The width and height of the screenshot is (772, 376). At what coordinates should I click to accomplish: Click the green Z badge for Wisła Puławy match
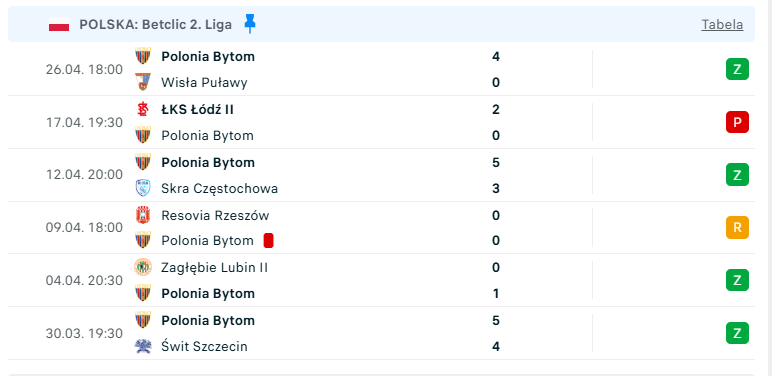click(x=737, y=69)
